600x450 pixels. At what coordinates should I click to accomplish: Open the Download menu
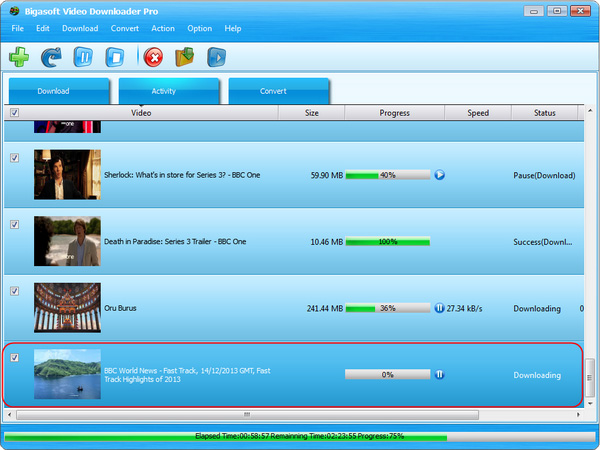pyautogui.click(x=80, y=28)
